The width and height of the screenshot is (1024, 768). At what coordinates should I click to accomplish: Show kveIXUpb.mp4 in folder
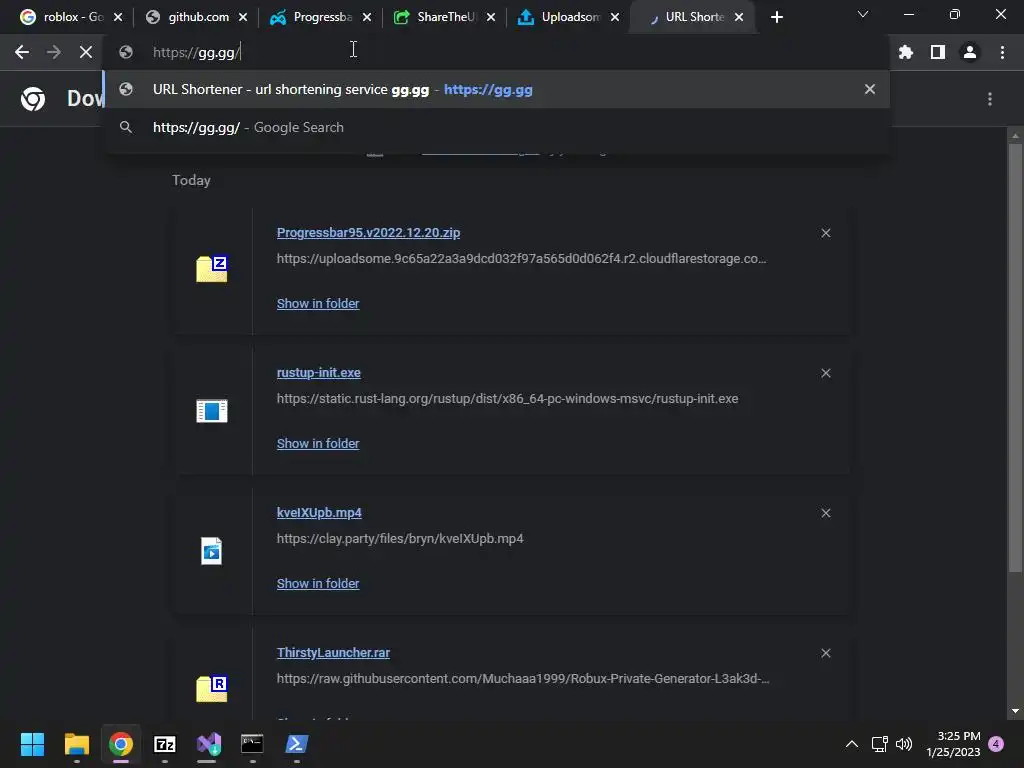coord(318,584)
